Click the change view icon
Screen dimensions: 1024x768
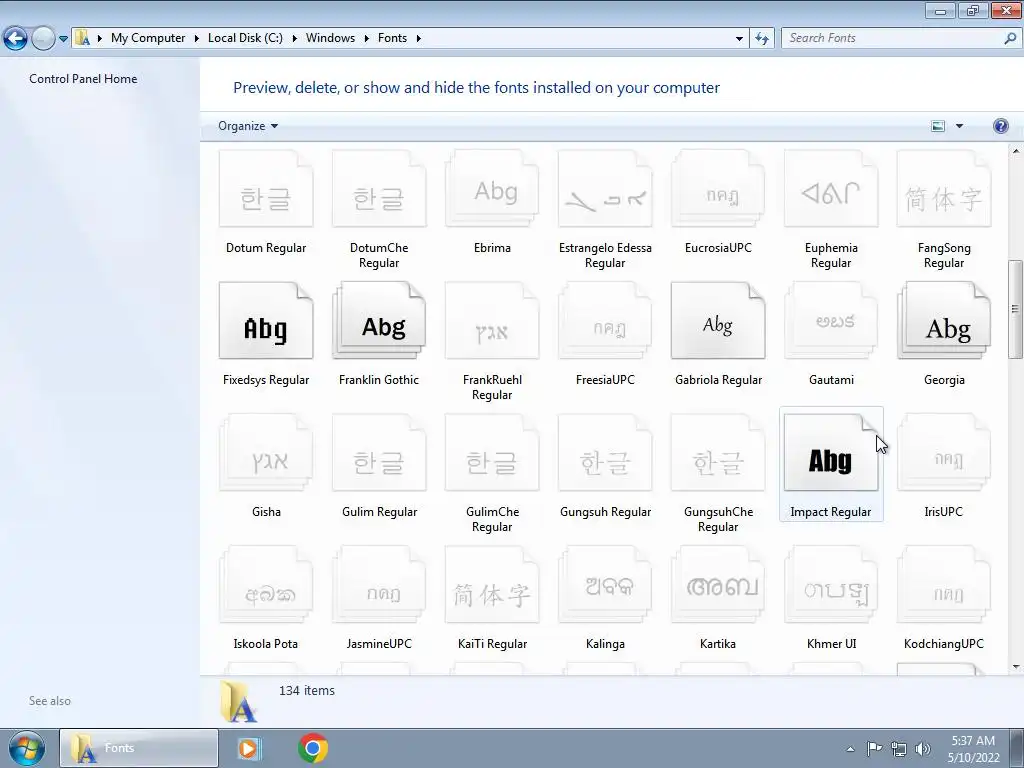tap(938, 126)
